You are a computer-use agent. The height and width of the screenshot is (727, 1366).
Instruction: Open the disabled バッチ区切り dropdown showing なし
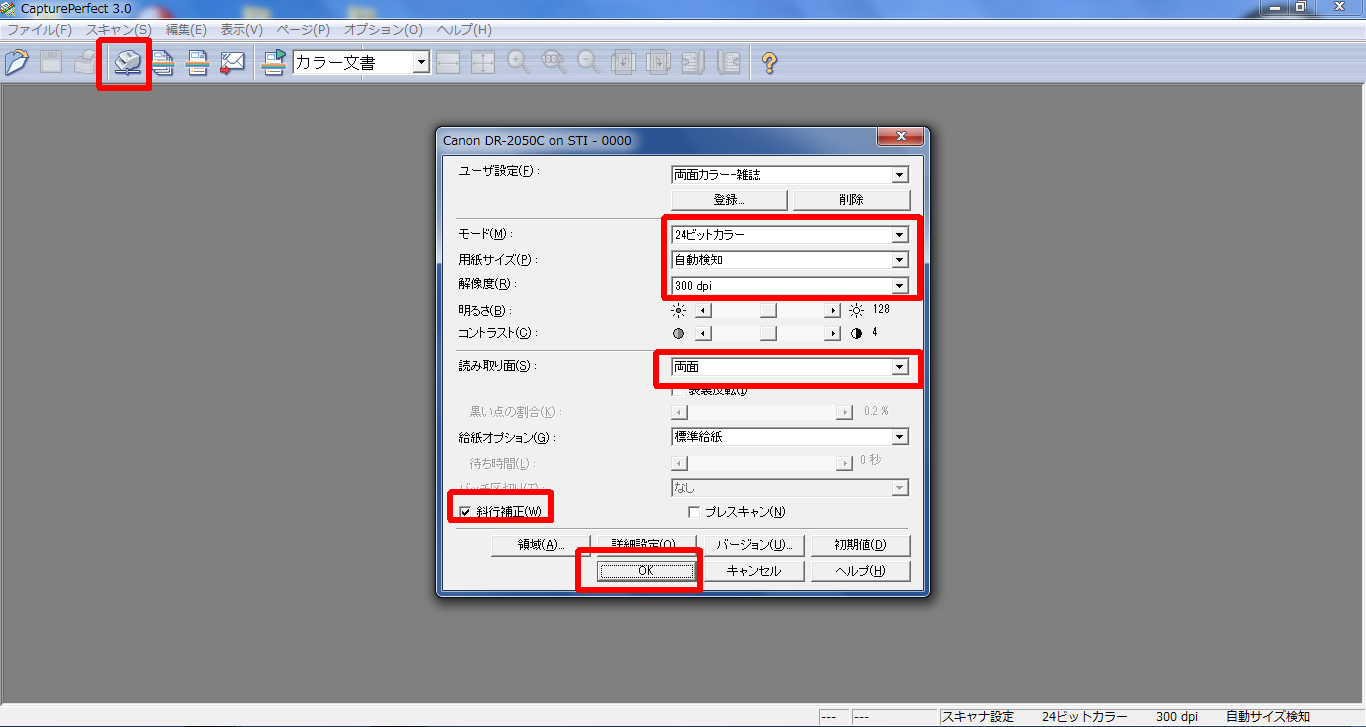coord(790,488)
